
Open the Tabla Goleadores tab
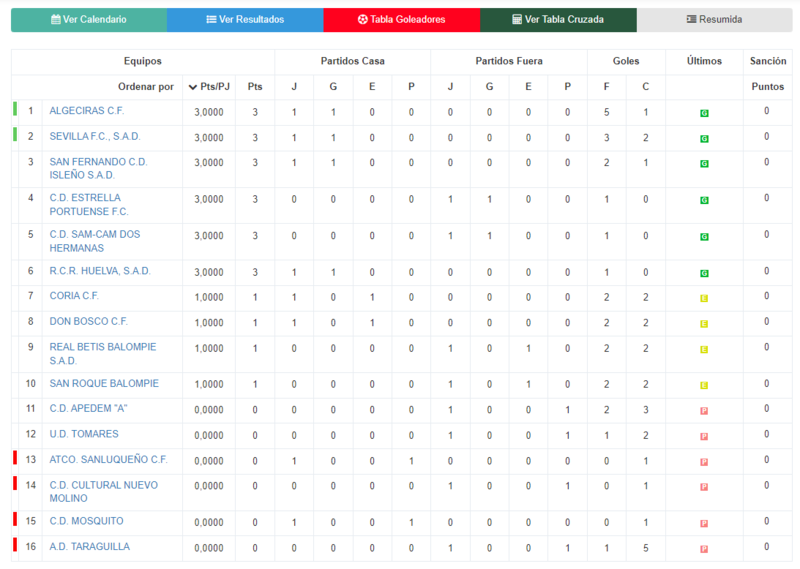[402, 20]
